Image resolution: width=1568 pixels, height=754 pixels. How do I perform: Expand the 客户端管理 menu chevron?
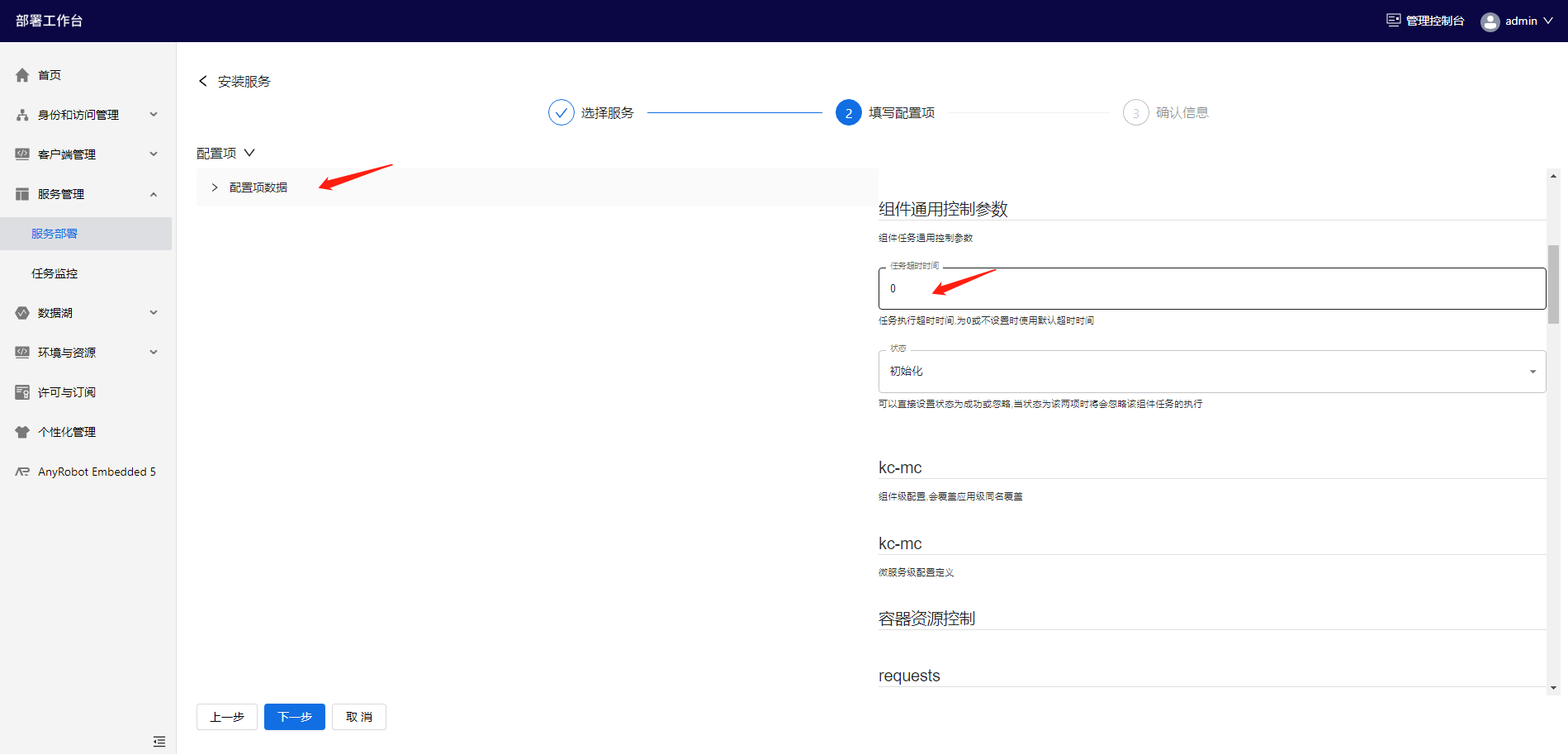pos(154,154)
